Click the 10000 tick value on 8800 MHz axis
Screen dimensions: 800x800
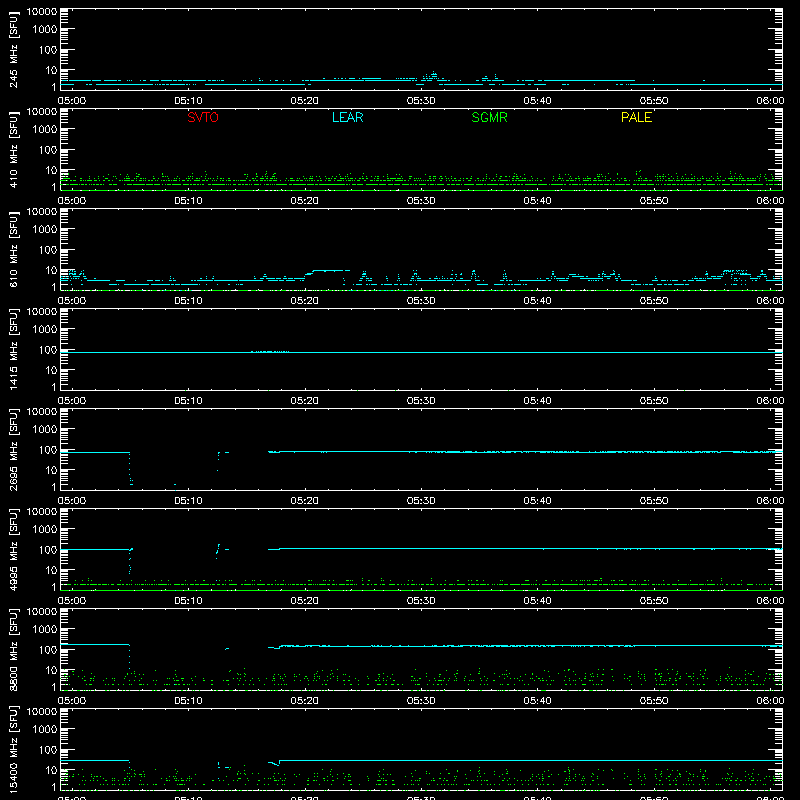point(42,612)
